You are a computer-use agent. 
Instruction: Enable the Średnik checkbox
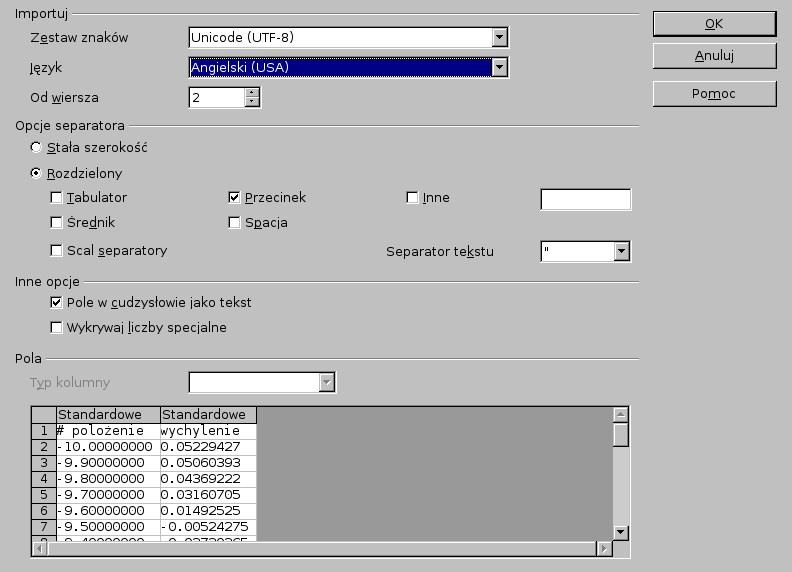[x=57, y=223]
